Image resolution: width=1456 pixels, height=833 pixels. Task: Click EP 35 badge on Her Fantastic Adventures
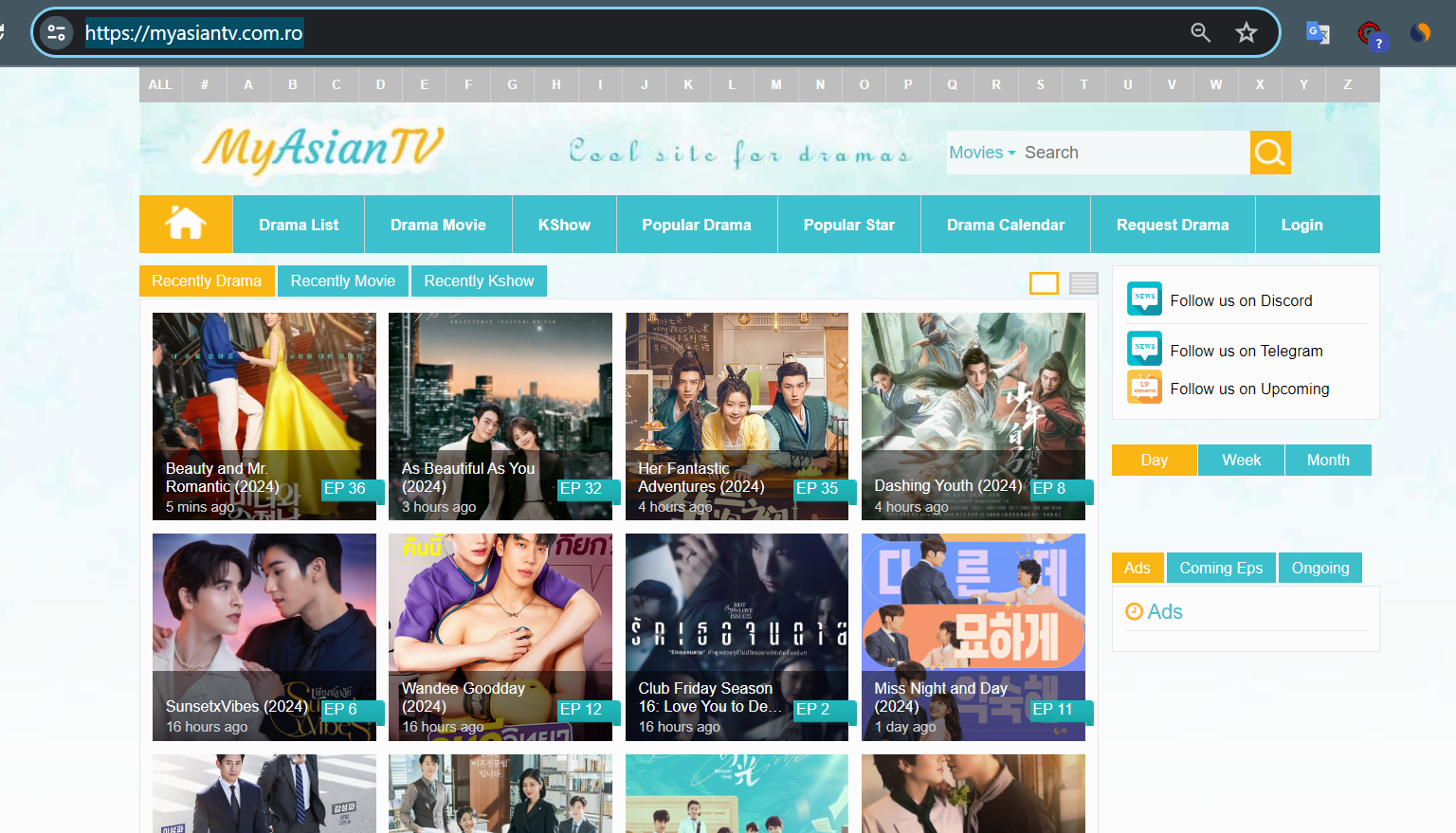(x=824, y=489)
